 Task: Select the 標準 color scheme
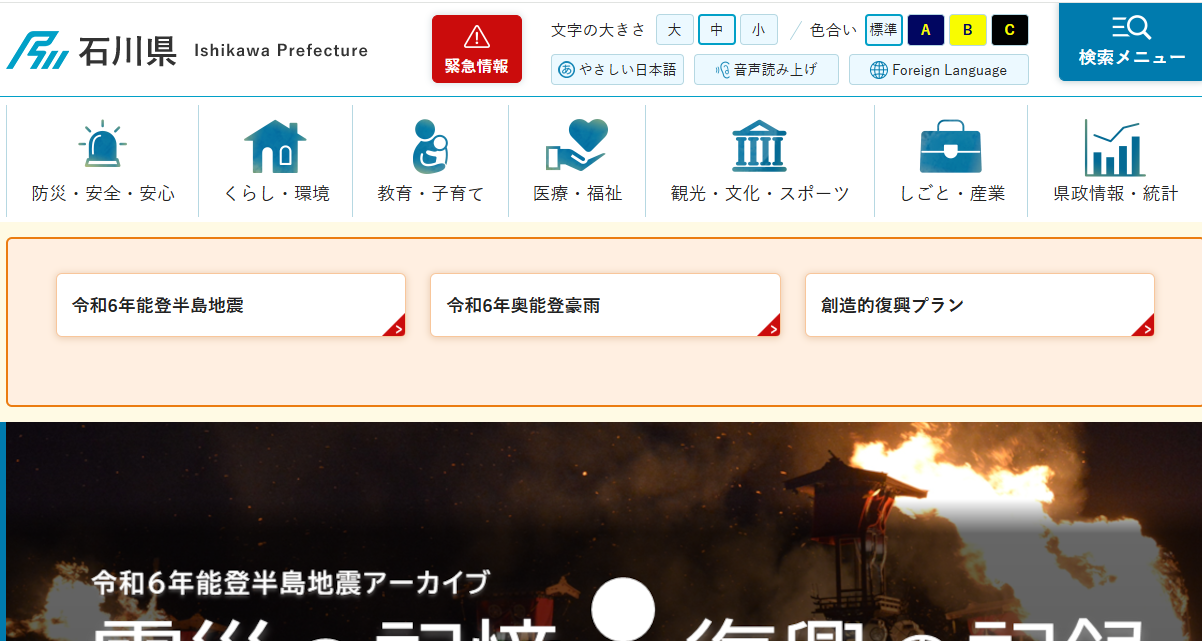coord(884,30)
